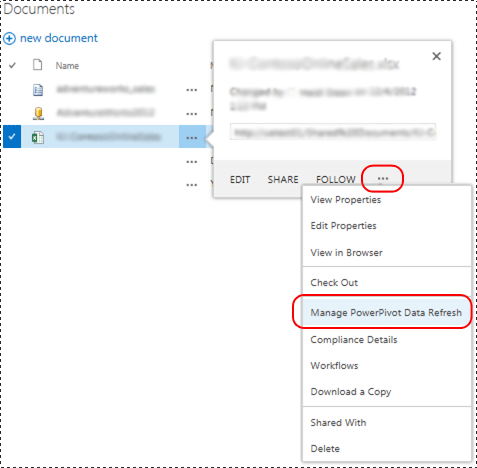Choose Download a Copy menu item
Image resolution: width=477 pixels, height=468 pixels.
click(351, 392)
